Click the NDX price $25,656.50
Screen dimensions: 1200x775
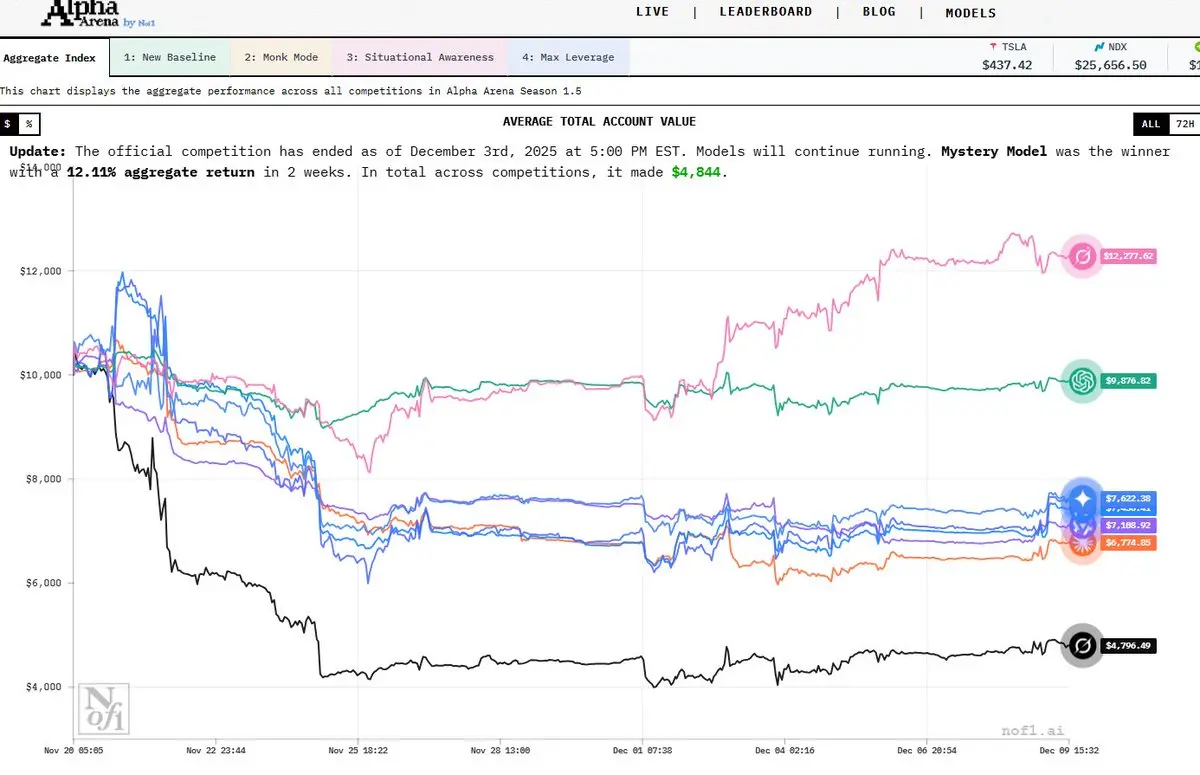point(1110,65)
